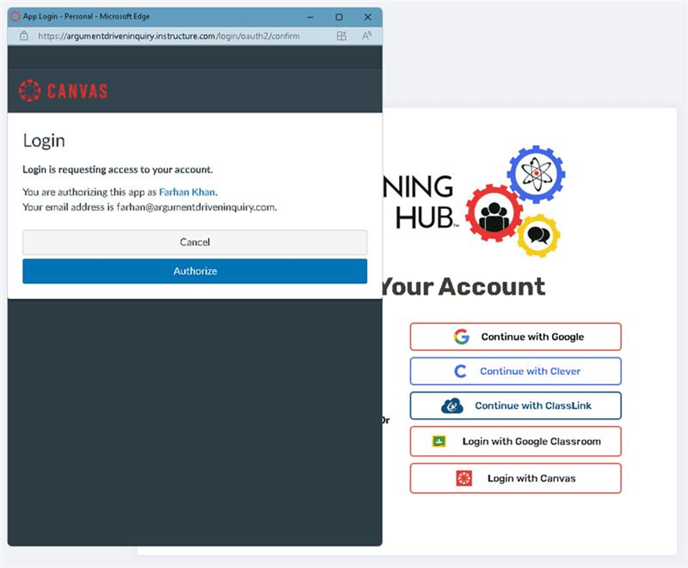Screen dimensions: 688x568
Task: Click the yellow chat bubbles gear icon
Action: pos(538,236)
